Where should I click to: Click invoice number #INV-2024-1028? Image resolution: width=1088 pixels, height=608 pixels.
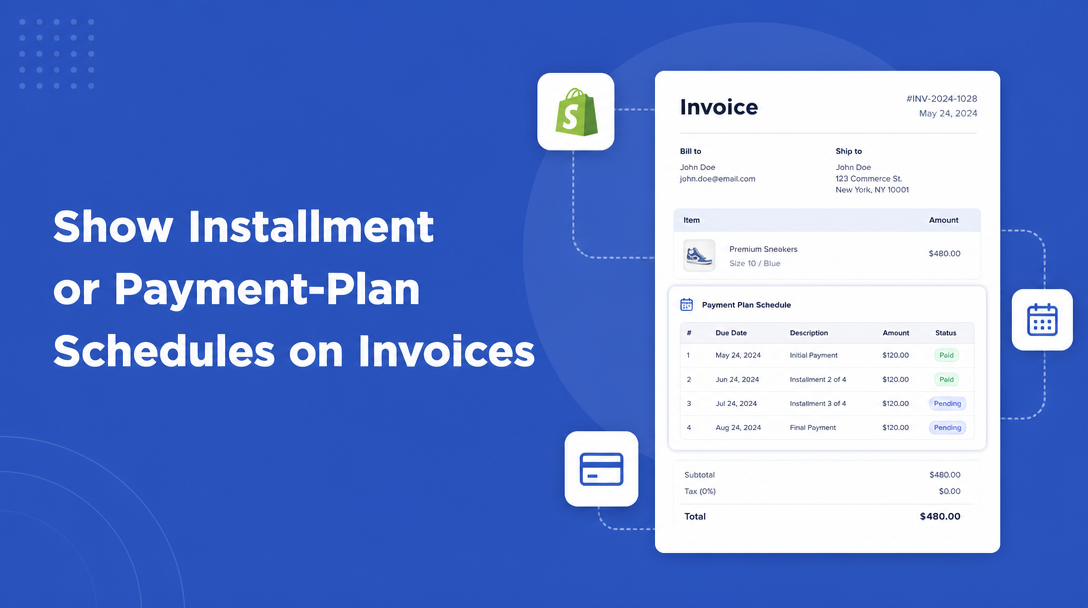[x=942, y=99]
